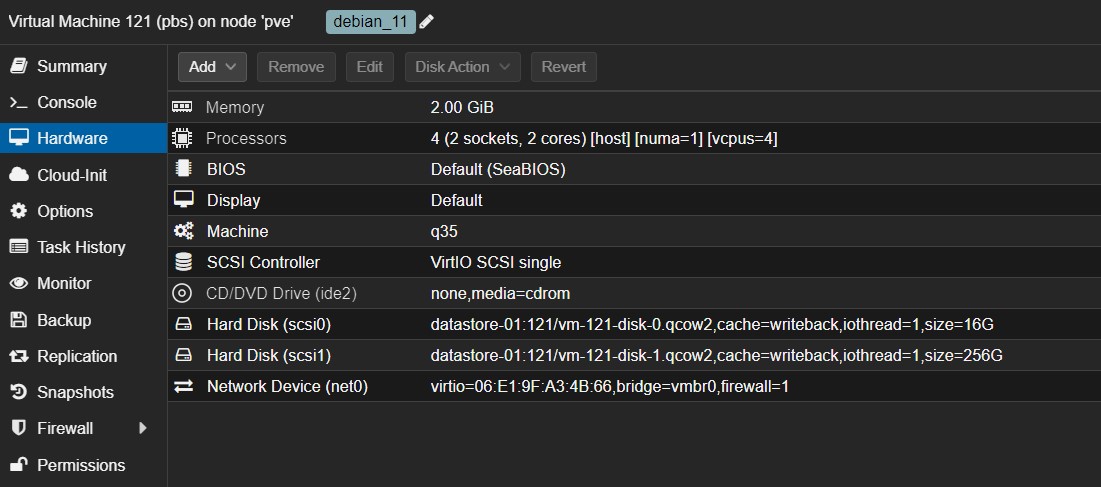This screenshot has width=1101, height=487.
Task: Click the Machine gears icon
Action: (183, 231)
